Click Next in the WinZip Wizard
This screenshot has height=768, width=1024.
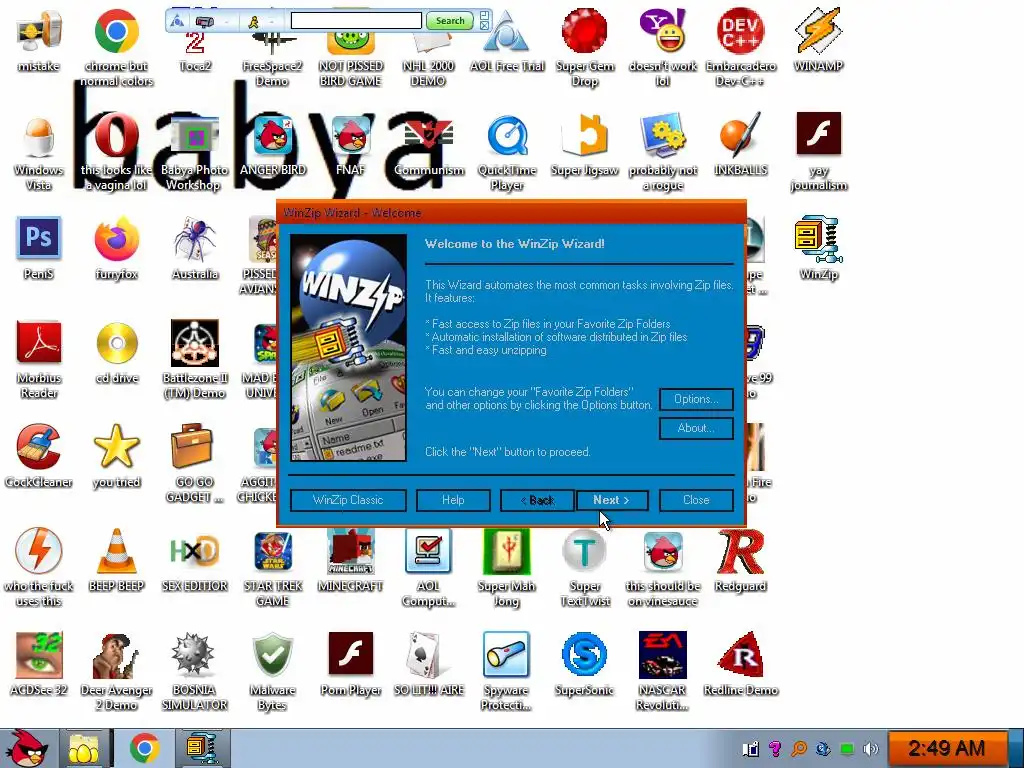coord(612,500)
